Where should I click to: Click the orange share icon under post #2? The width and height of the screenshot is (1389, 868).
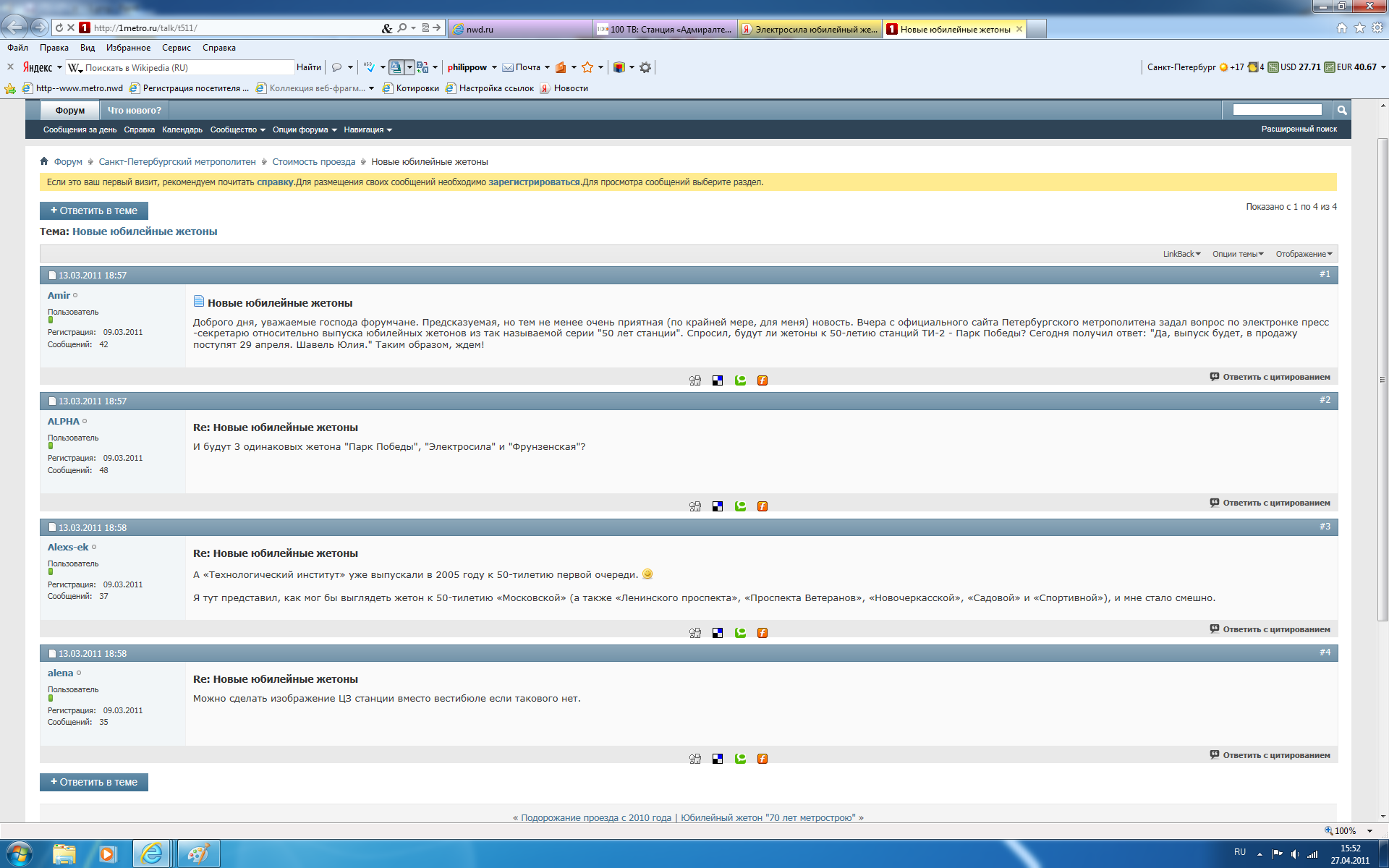763,506
